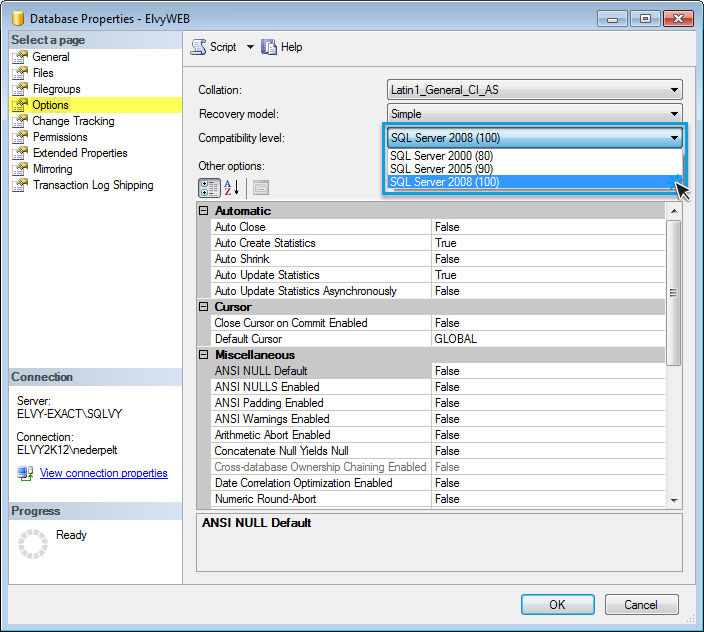This screenshot has width=704, height=632.
Task: Select the Options page
Action: [50, 105]
